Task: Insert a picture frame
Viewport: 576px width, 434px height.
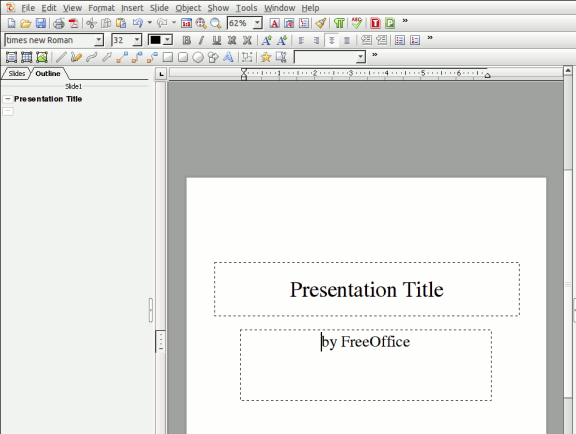Action: click(42, 57)
